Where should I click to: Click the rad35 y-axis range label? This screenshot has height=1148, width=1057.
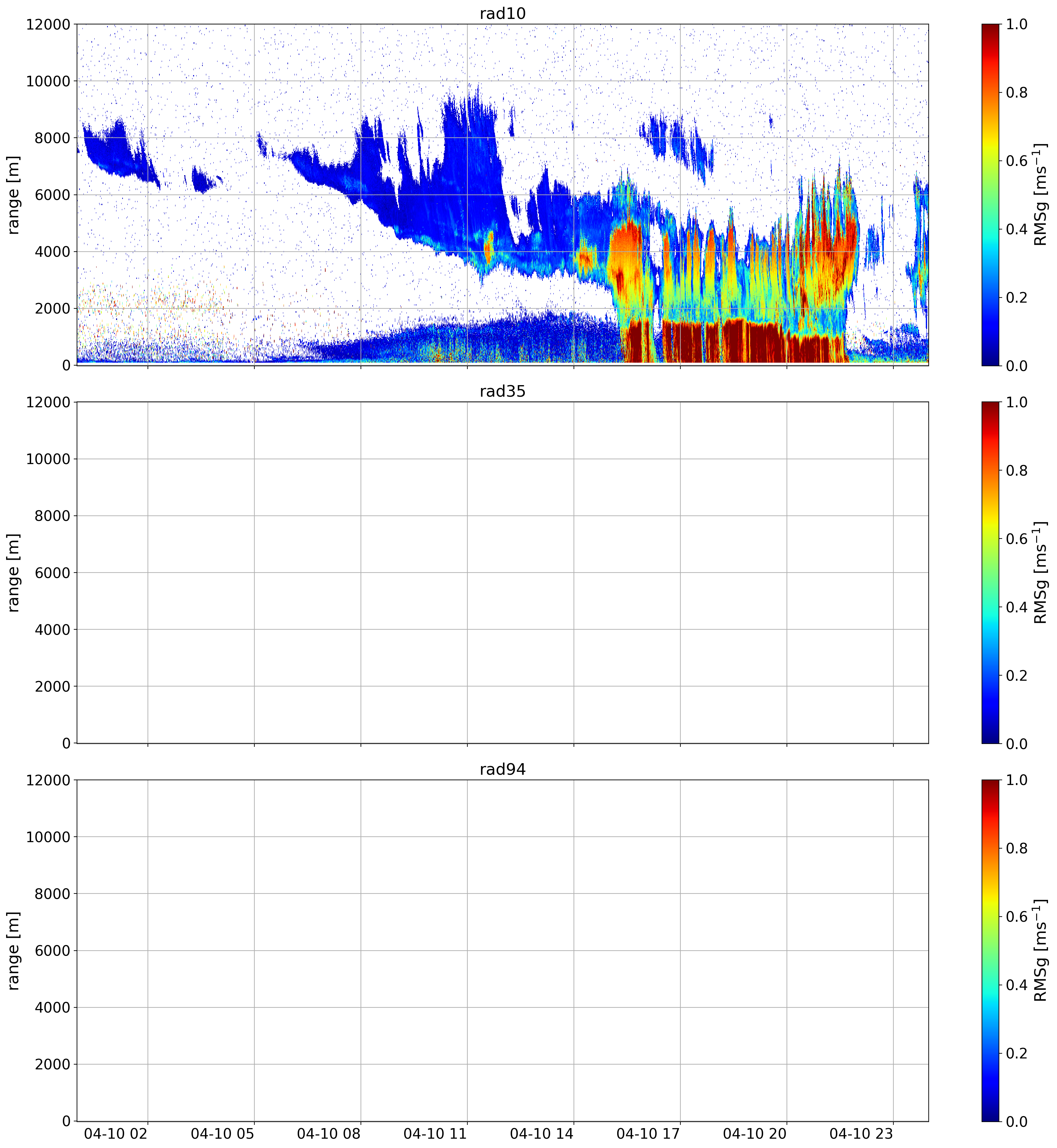pyautogui.click(x=13, y=572)
